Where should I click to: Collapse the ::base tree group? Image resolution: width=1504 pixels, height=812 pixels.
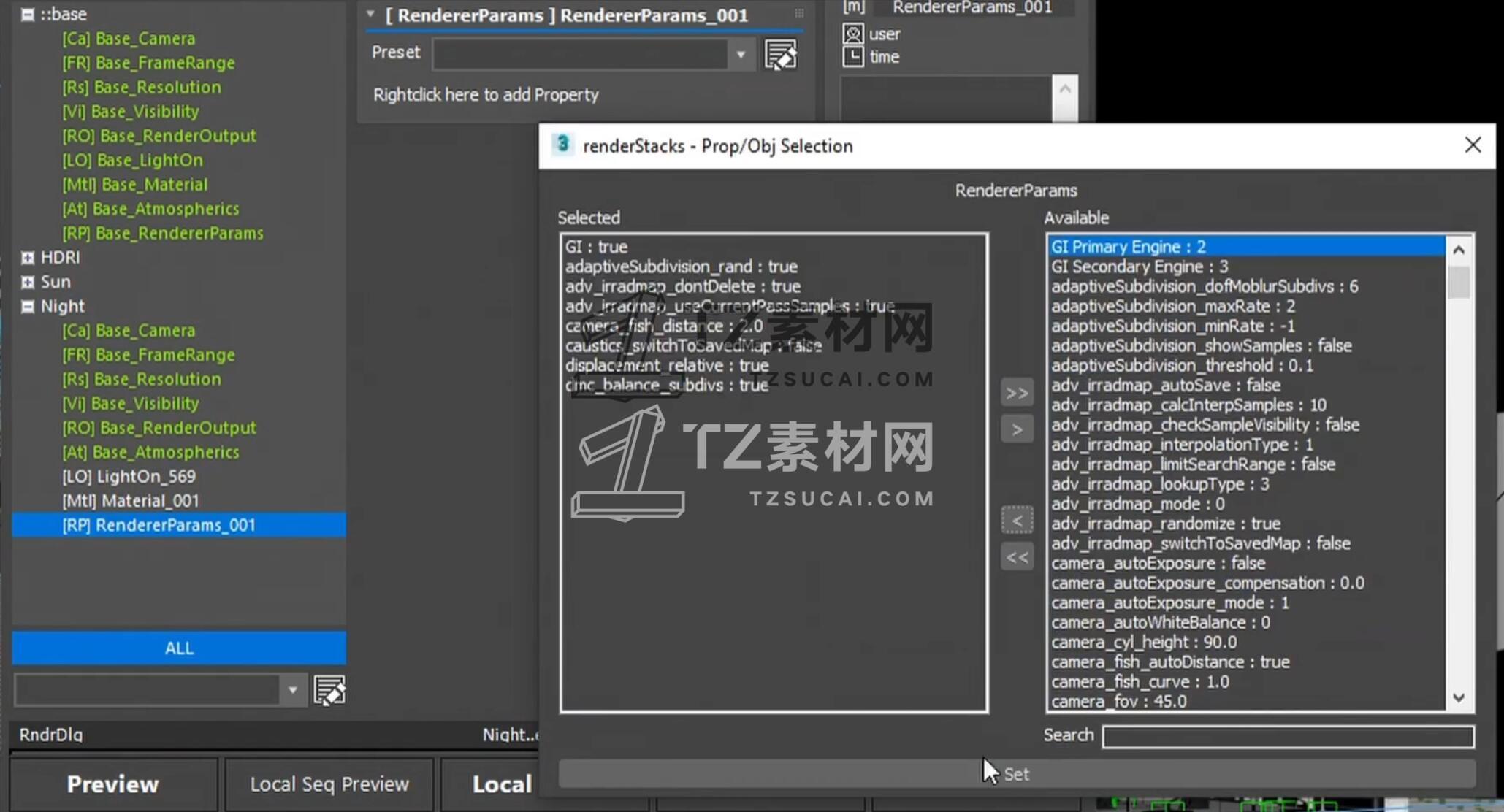(x=28, y=15)
